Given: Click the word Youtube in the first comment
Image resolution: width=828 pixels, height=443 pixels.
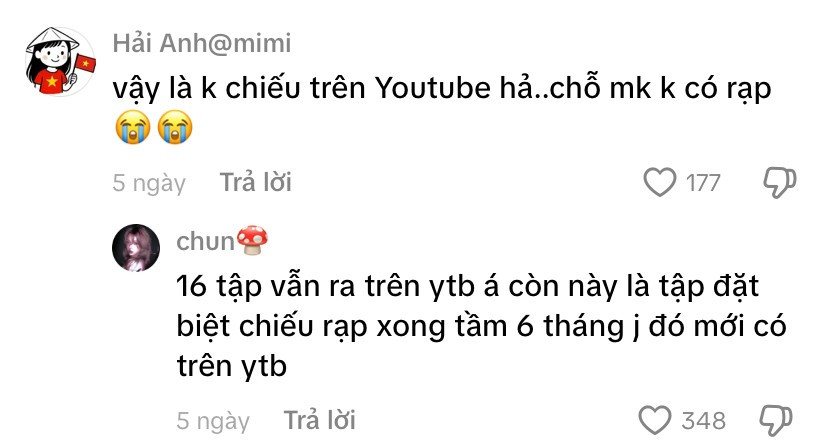Looking at the screenshot, I should (433, 88).
